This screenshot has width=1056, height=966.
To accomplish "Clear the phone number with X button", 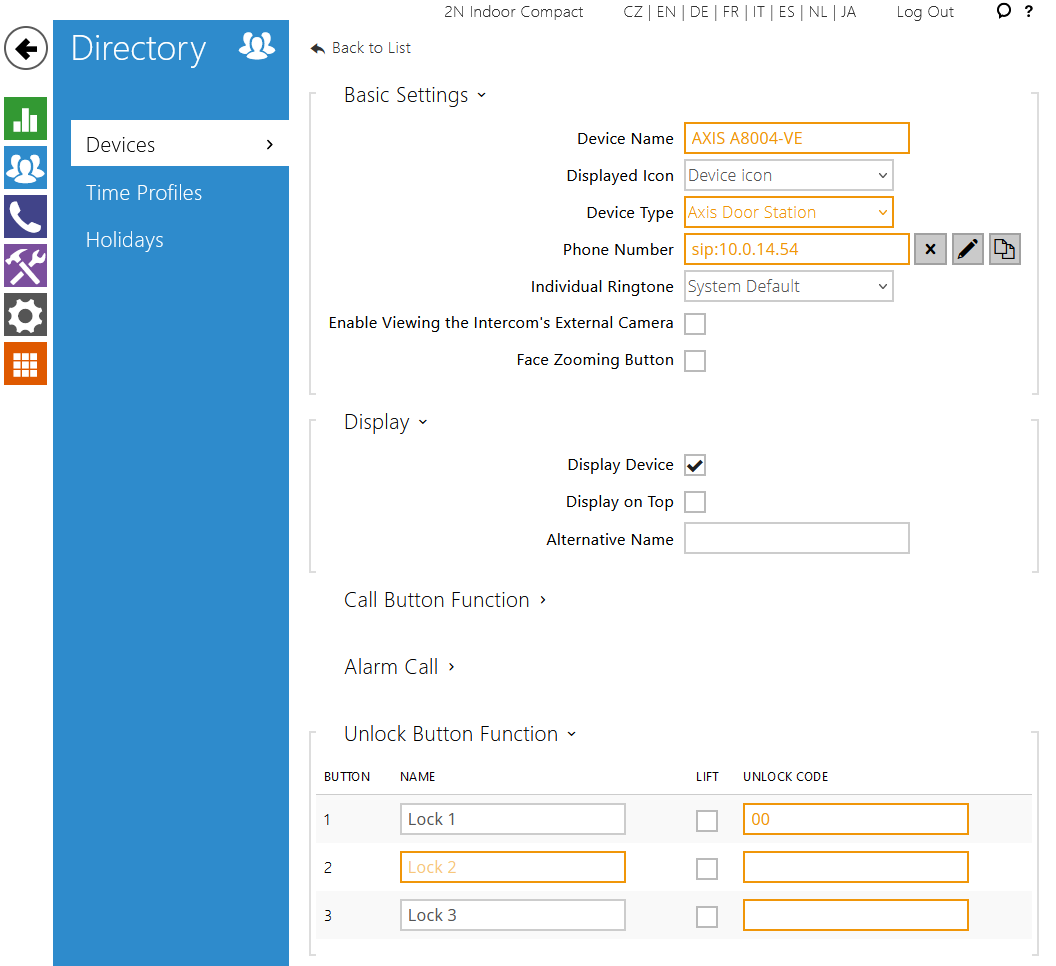I will (x=930, y=249).
